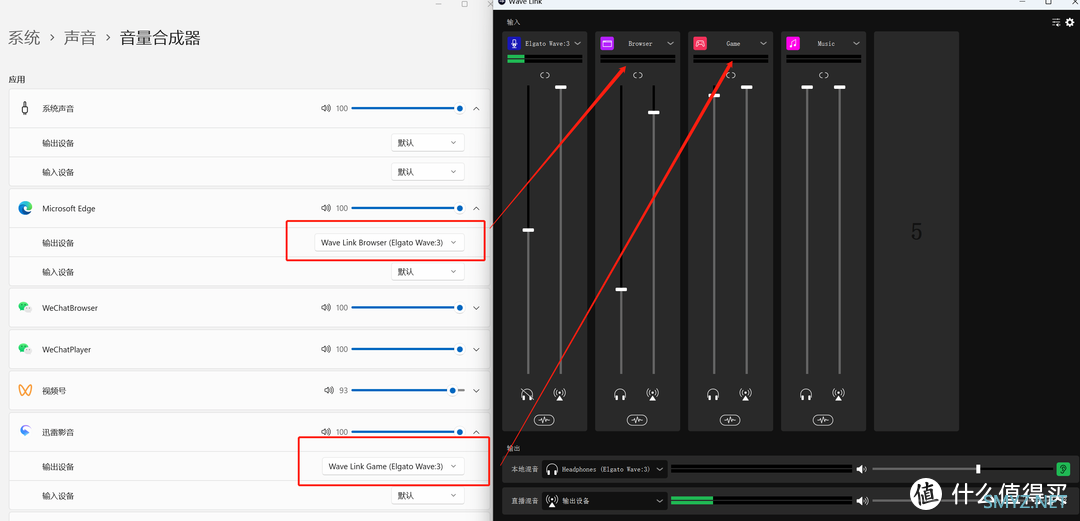Mute stream output on Game channel

(746, 395)
